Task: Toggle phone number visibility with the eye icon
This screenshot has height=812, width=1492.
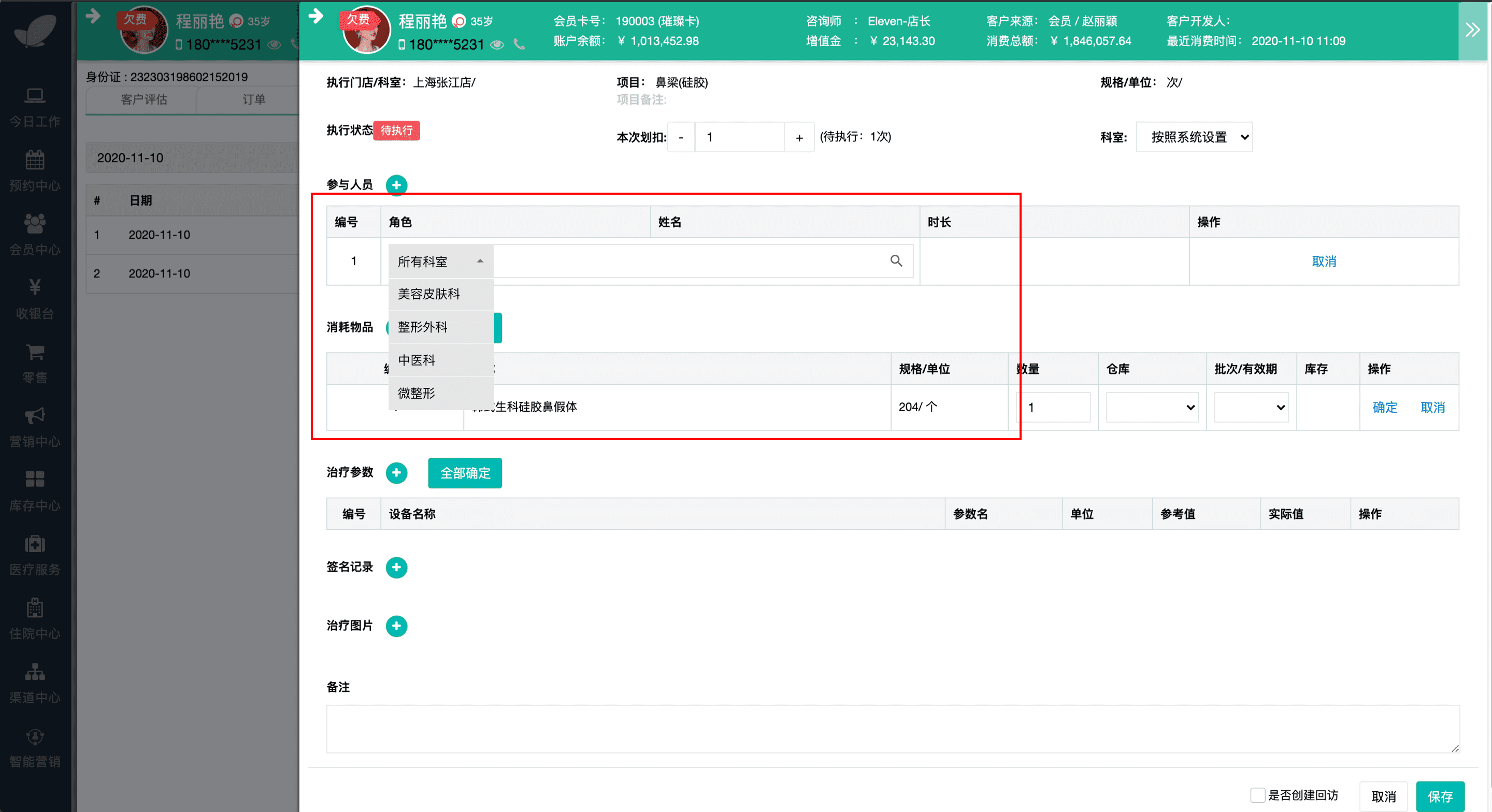Action: pos(497,45)
